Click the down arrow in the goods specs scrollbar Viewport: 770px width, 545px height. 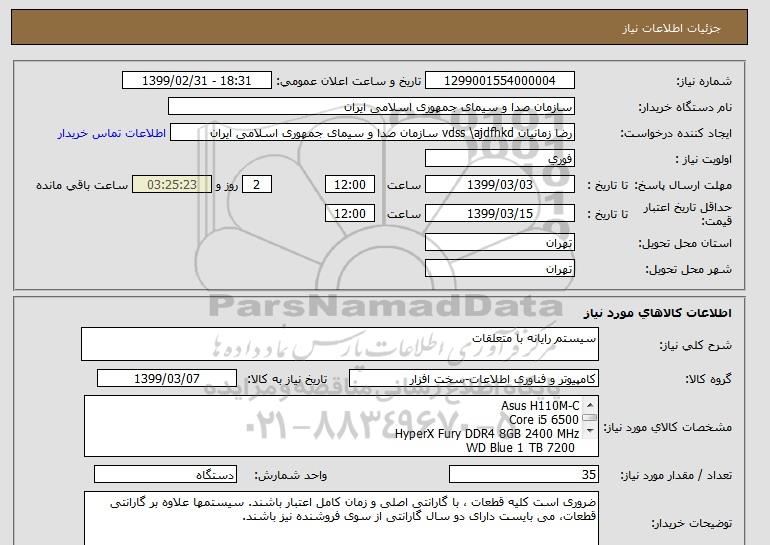pos(590,431)
